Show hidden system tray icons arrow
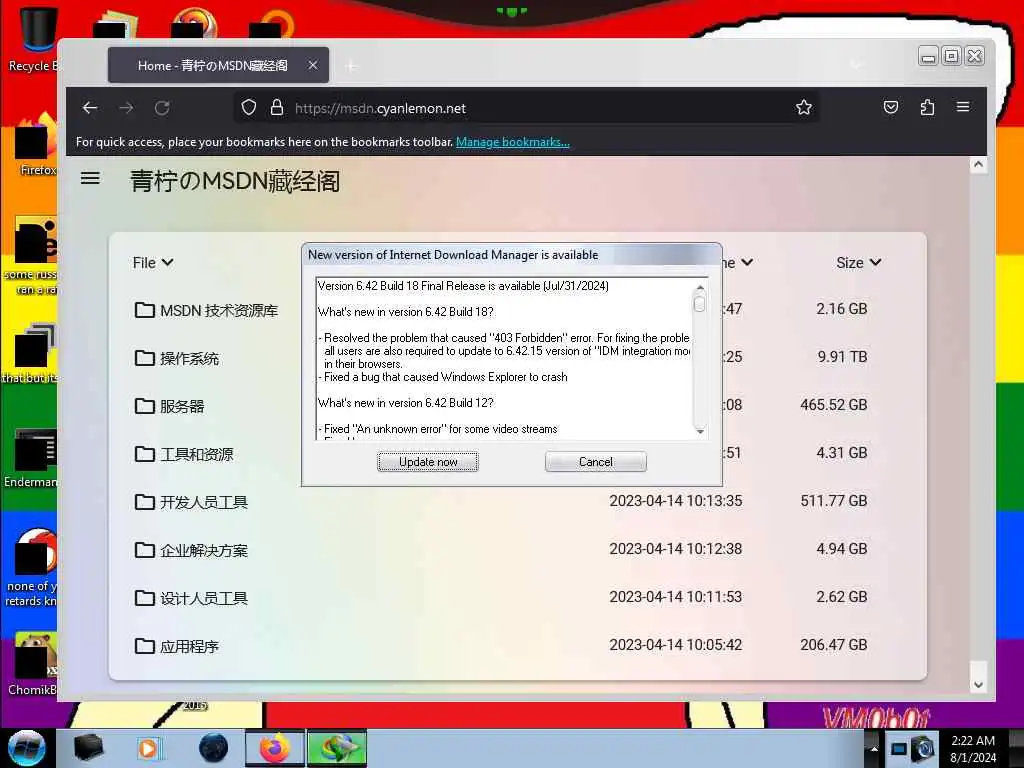The image size is (1024, 768). click(874, 748)
